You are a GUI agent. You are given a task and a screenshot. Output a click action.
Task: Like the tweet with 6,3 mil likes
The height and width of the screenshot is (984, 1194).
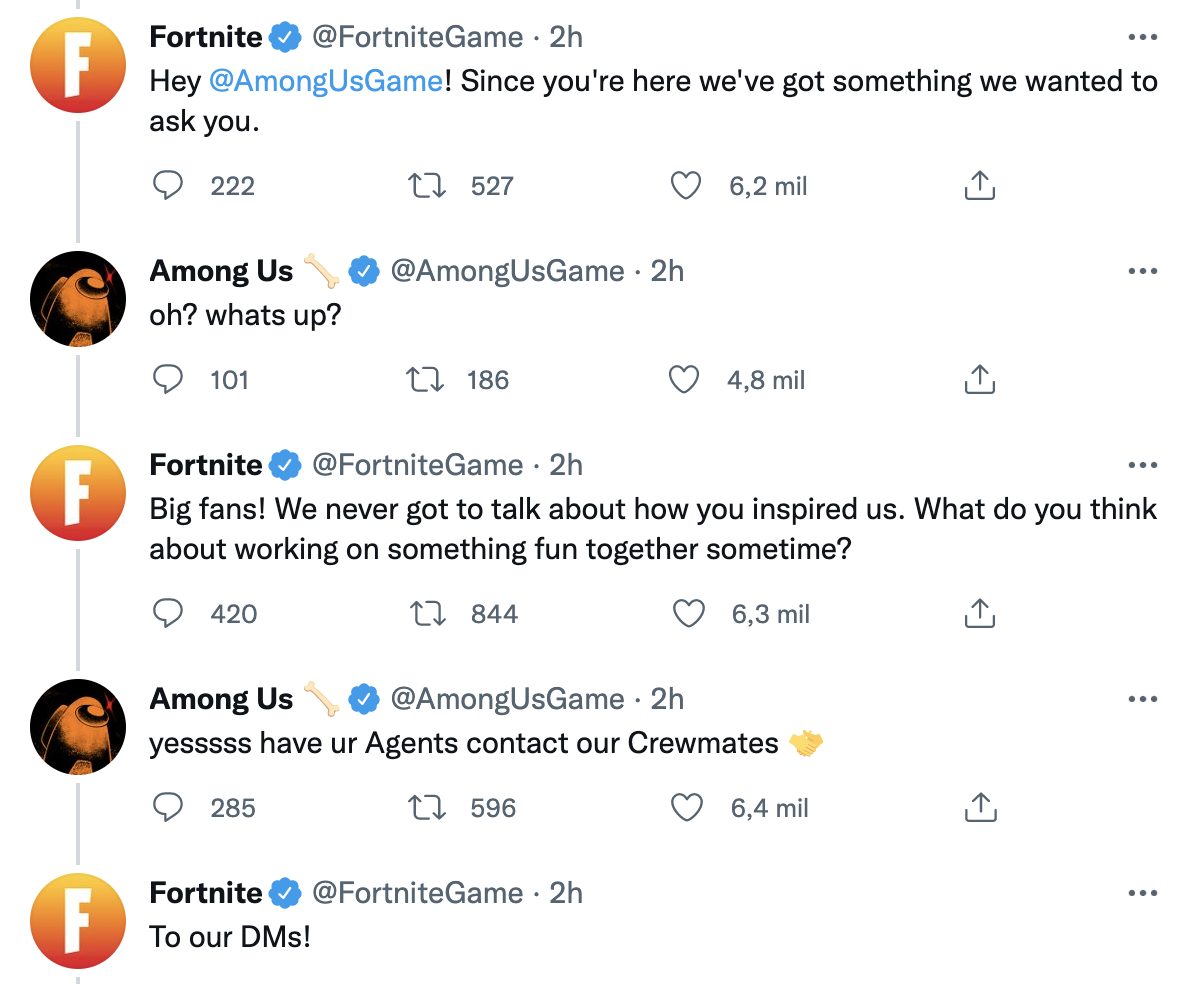point(688,614)
